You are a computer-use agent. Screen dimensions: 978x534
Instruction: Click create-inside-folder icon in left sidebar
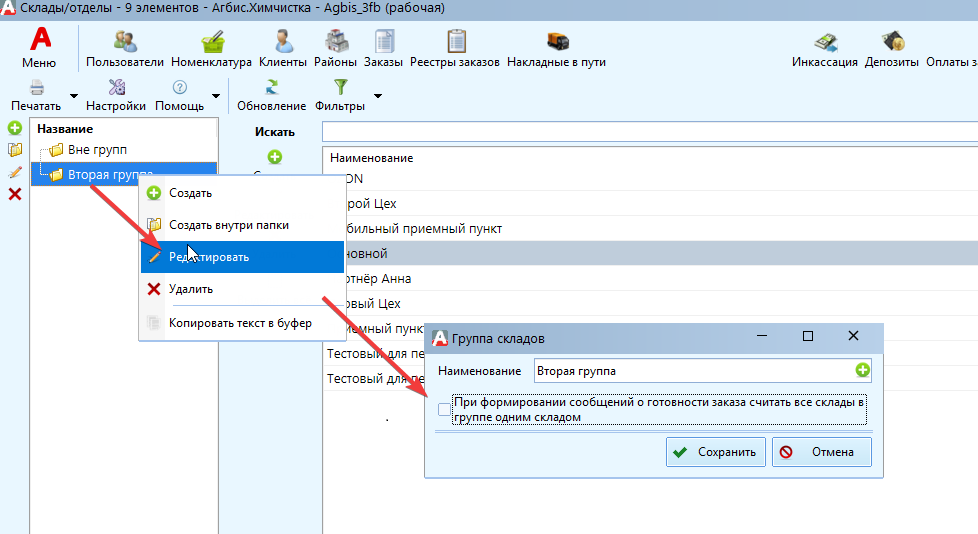coord(15,150)
